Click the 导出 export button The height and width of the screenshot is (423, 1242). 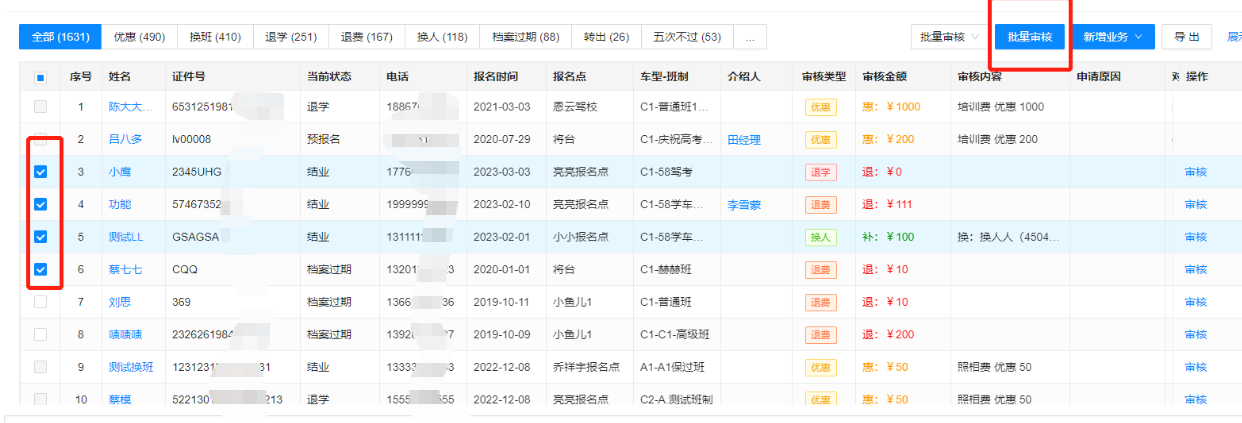point(1187,37)
